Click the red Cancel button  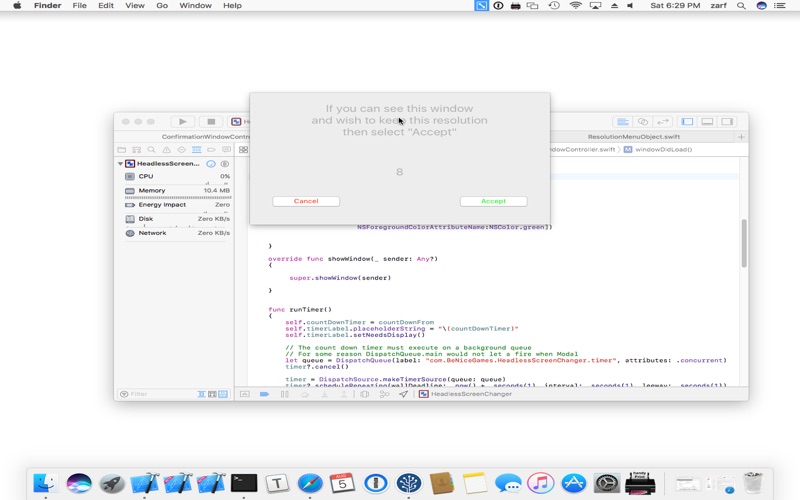coord(306,201)
